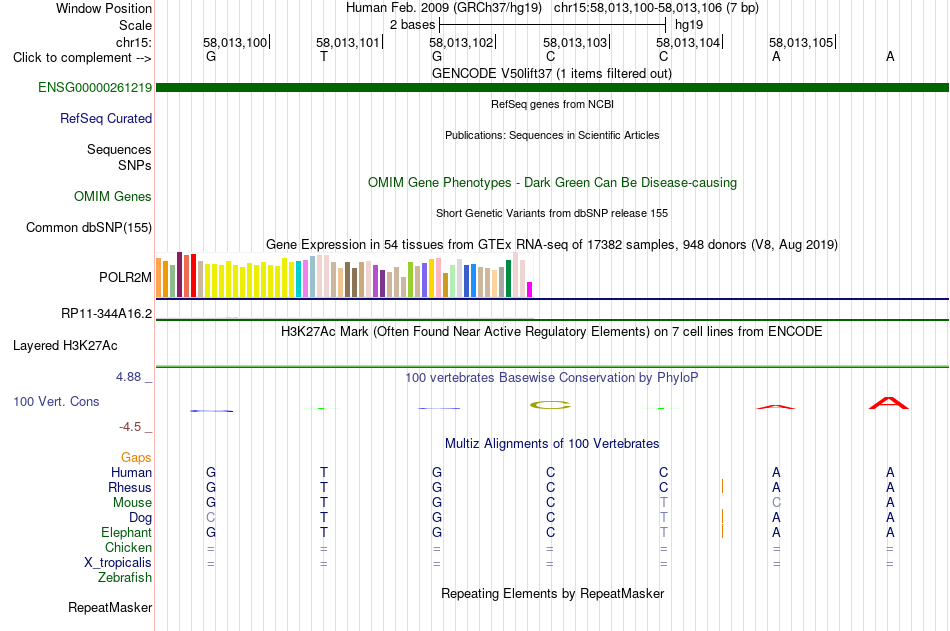Click the orange gap marker in Rhesus row
Screen dimensions: 950x631
[722, 487]
